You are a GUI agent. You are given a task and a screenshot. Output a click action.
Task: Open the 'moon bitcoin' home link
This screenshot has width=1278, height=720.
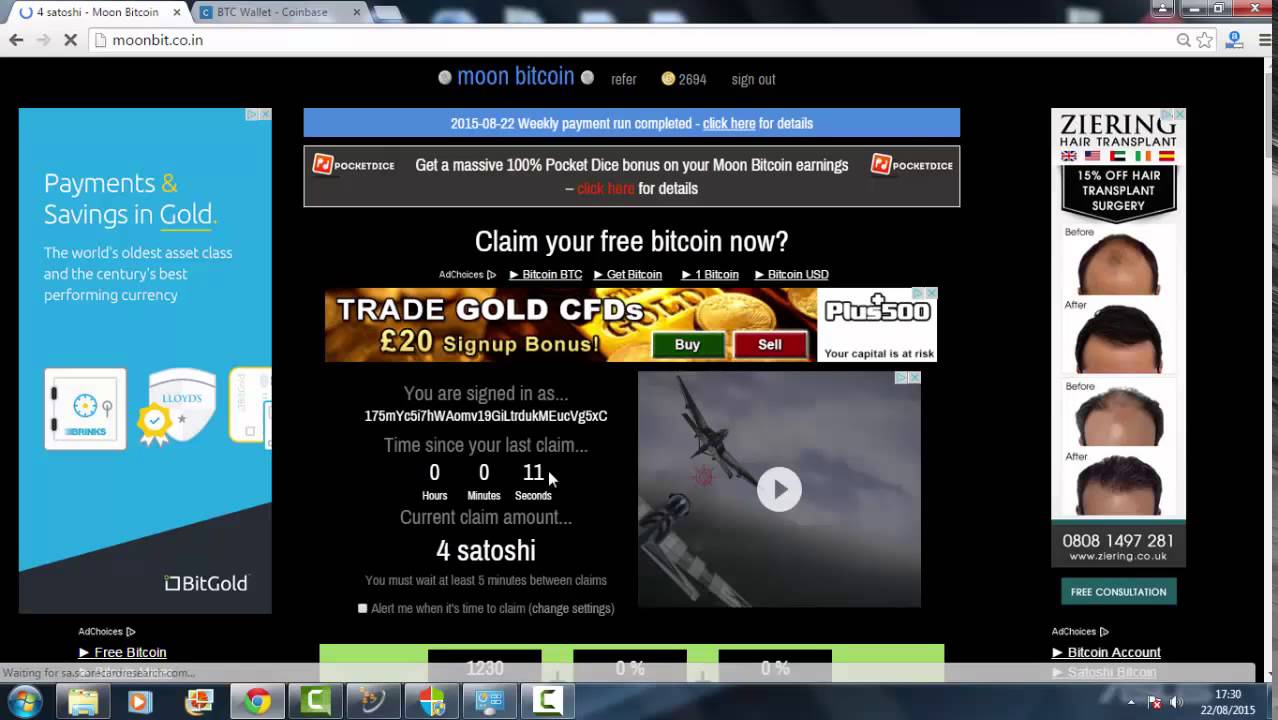(516, 77)
